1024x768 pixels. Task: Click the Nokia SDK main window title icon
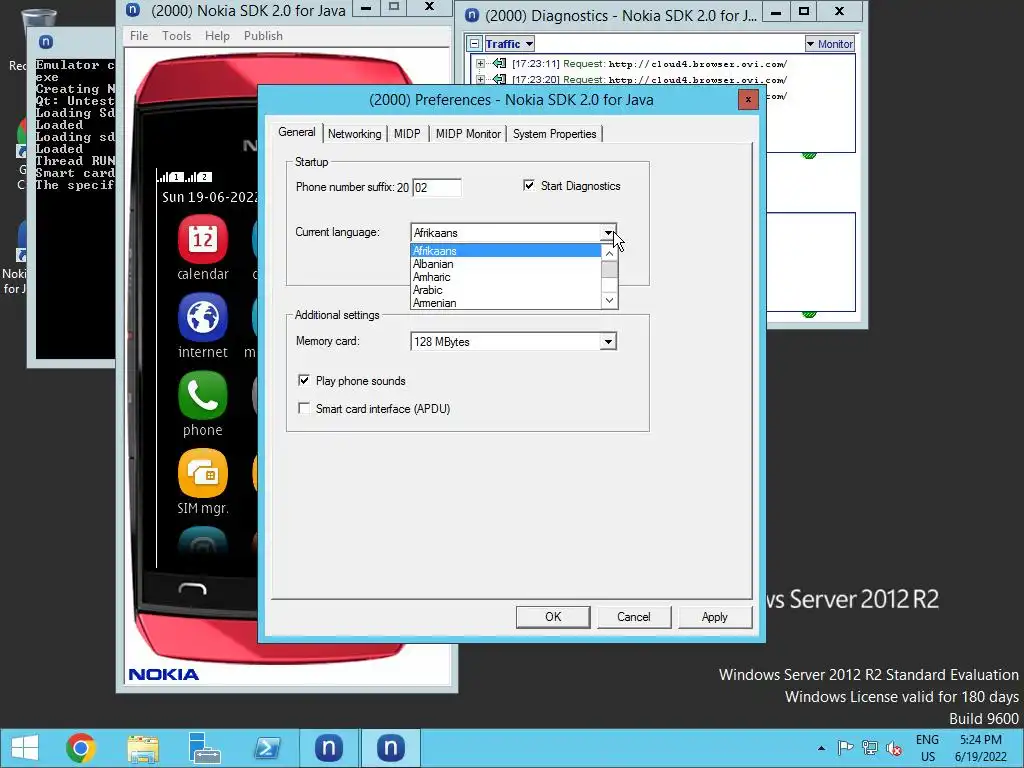tap(133, 10)
